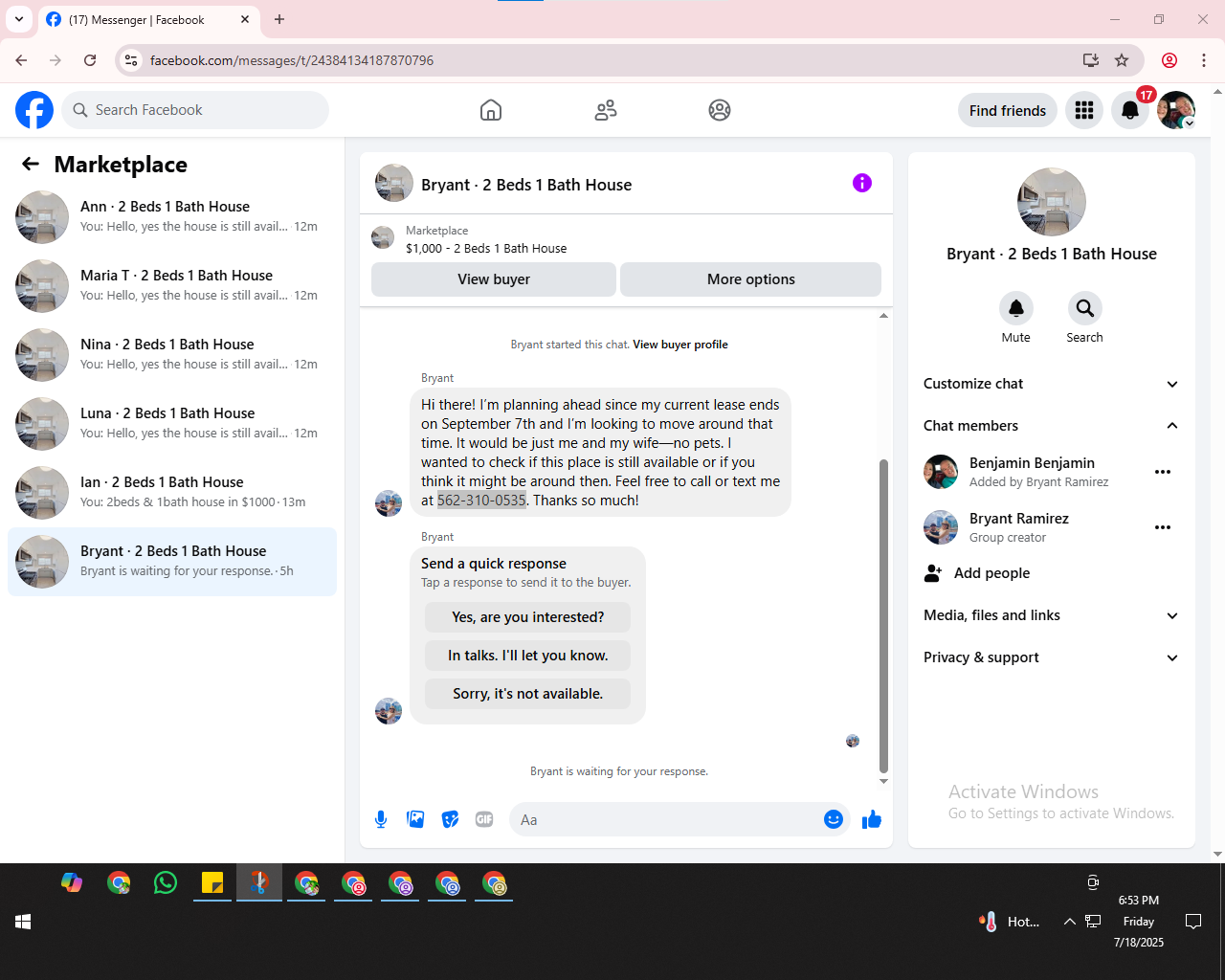The width and height of the screenshot is (1225, 980).
Task: Select Bryant's conversation in the list
Action: [x=172, y=562]
